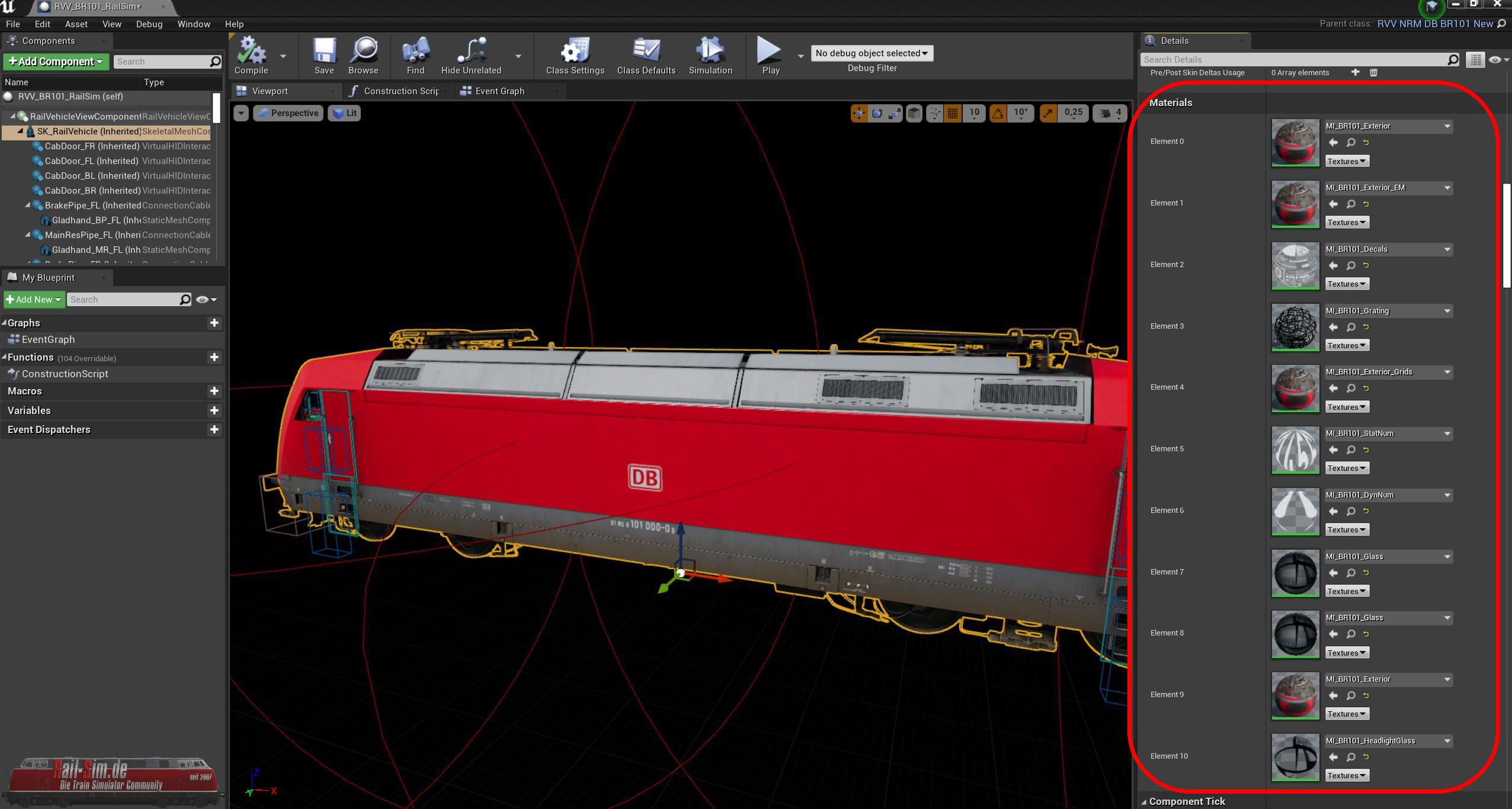Reset Element 3 material to default
Image resolution: width=1512 pixels, height=809 pixels.
pos(1366,327)
